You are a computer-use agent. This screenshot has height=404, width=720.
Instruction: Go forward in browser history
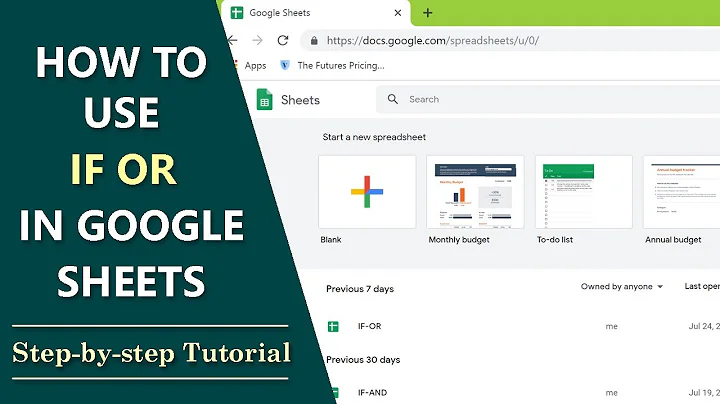point(258,40)
